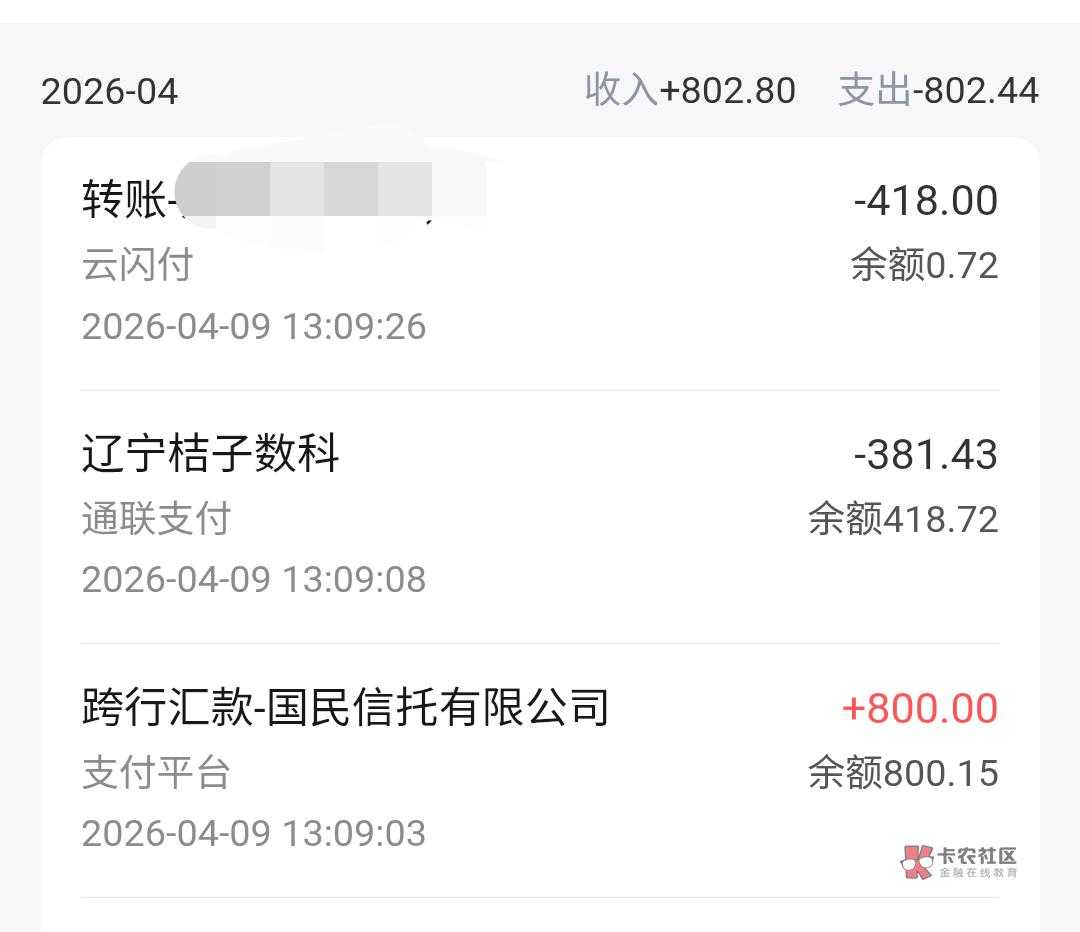The width and height of the screenshot is (1080, 932).
Task: Click the -802.44 expense total
Action: pos(976,91)
